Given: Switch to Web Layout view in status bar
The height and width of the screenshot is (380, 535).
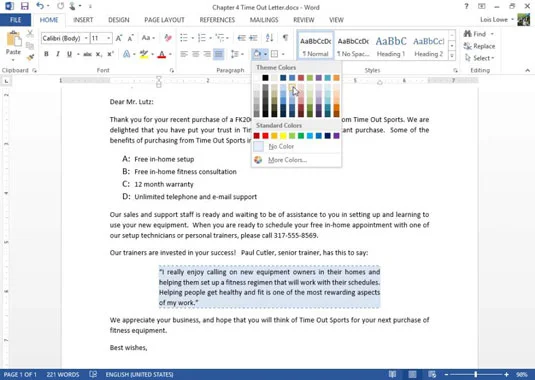Looking at the screenshot, I should [x=432, y=374].
